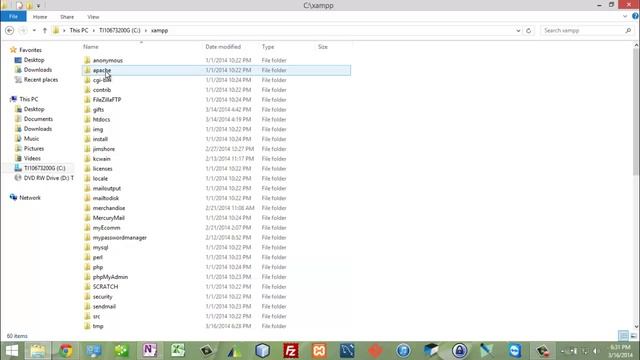The width and height of the screenshot is (640, 360).
Task: Sort by Date modified column header
Action: (x=223, y=47)
